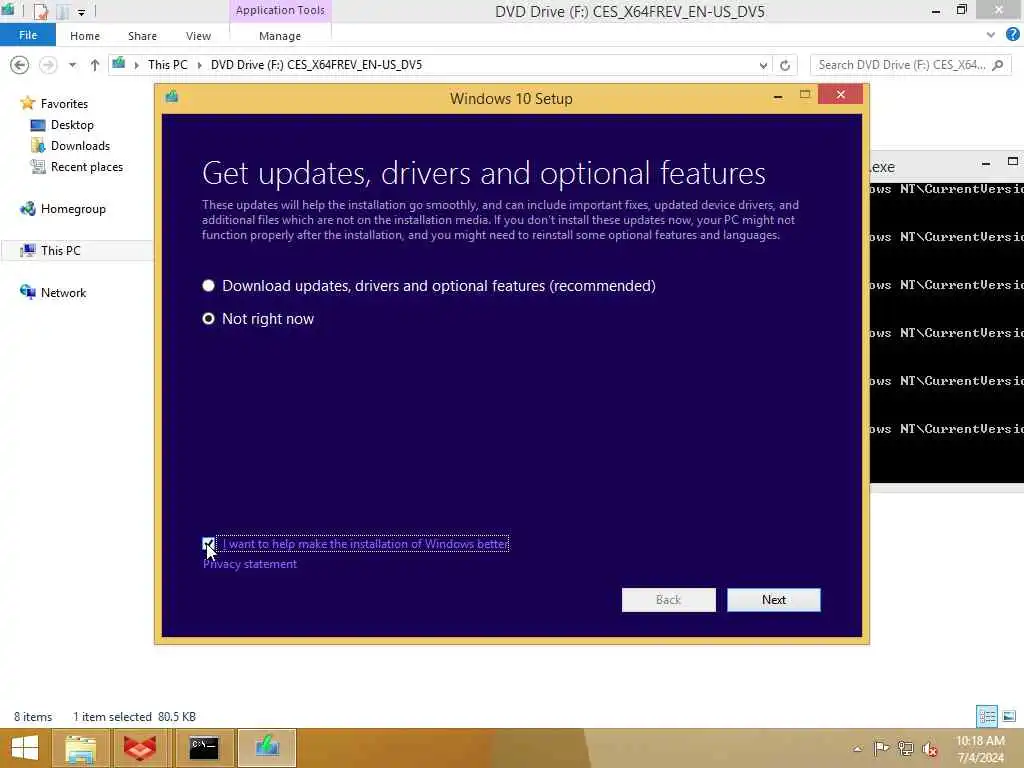Open the Manage ribbon tab
Screen dimensions: 1024x768
[280, 36]
